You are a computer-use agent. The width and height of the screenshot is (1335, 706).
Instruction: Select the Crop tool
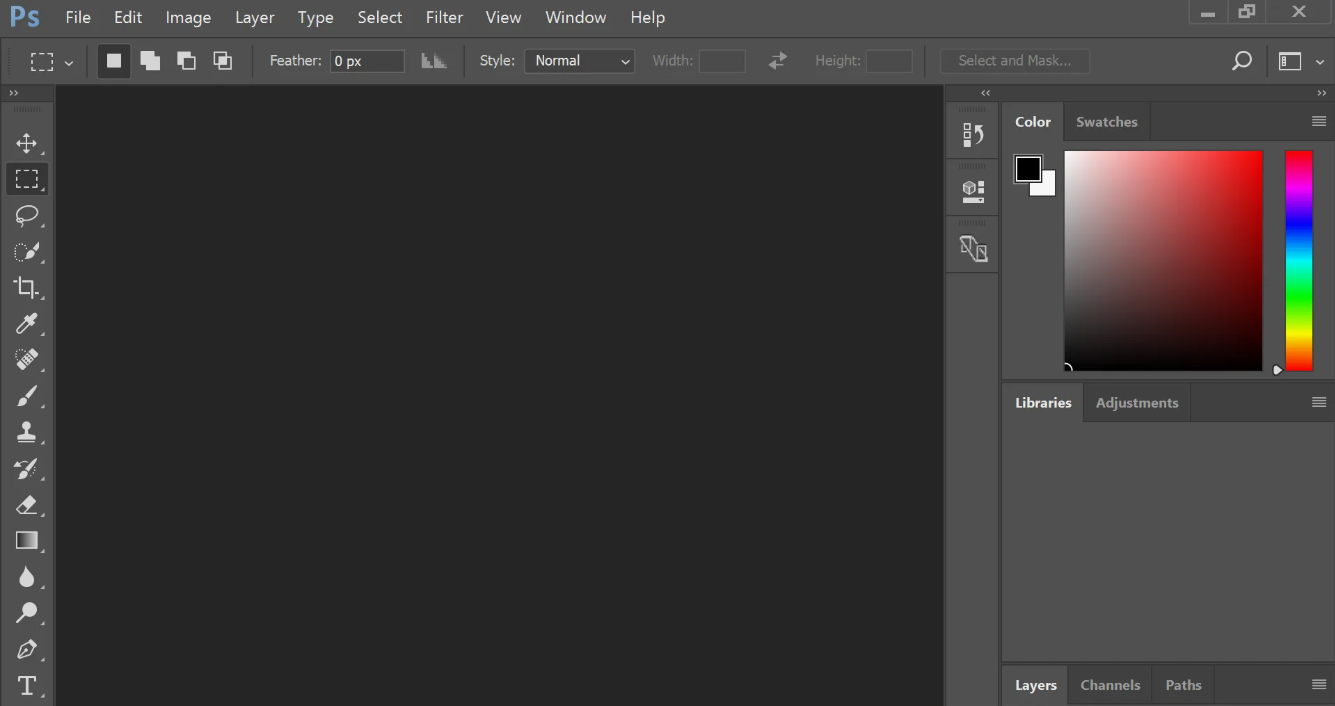pos(27,288)
